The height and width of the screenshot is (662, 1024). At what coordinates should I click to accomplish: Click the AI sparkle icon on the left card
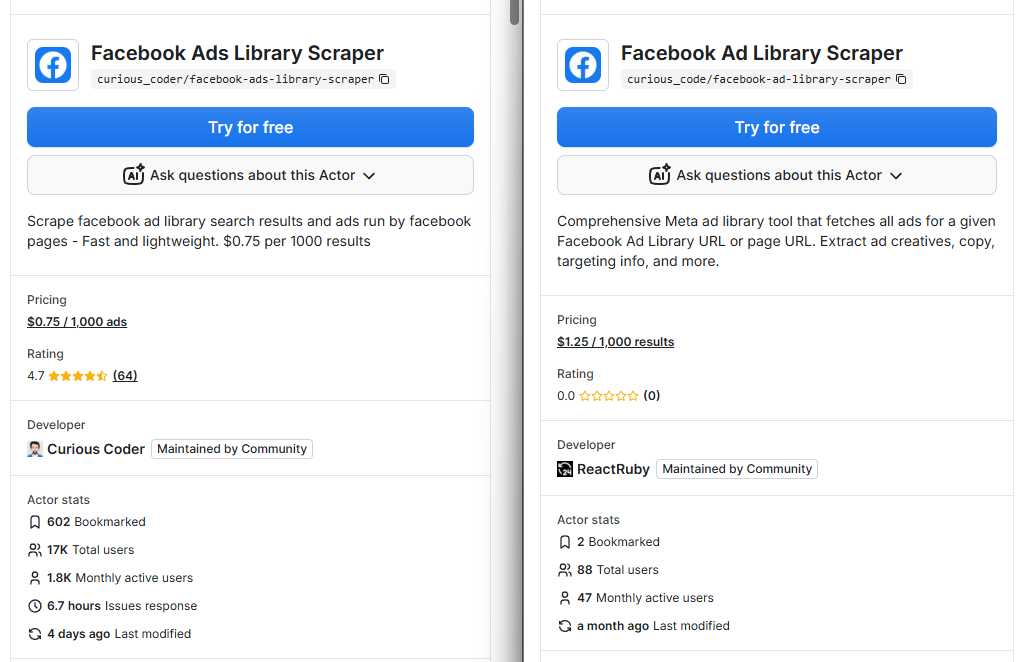[134, 175]
